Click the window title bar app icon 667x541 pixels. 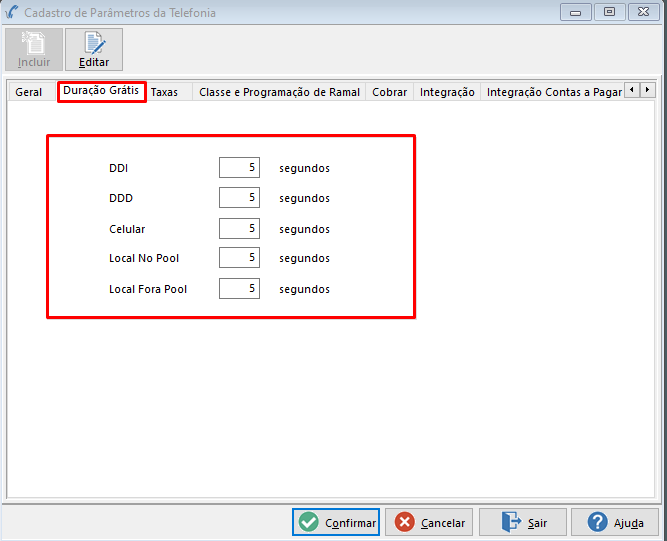coord(11,12)
